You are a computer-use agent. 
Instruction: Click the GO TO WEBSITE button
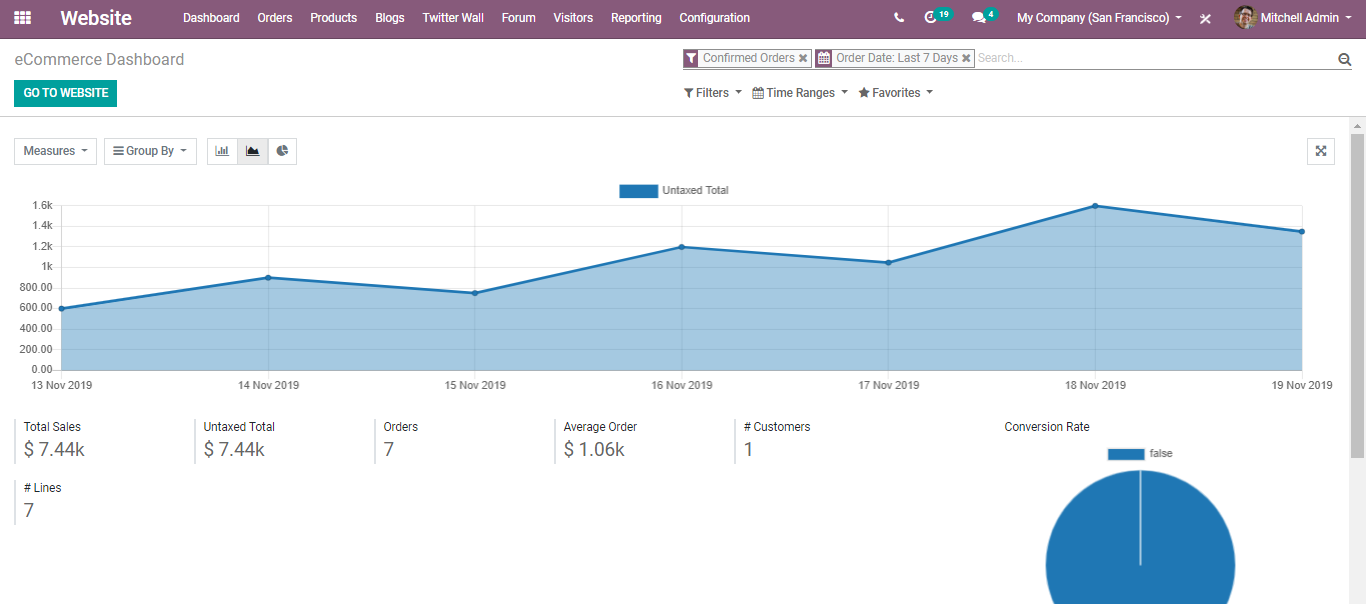[x=66, y=93]
